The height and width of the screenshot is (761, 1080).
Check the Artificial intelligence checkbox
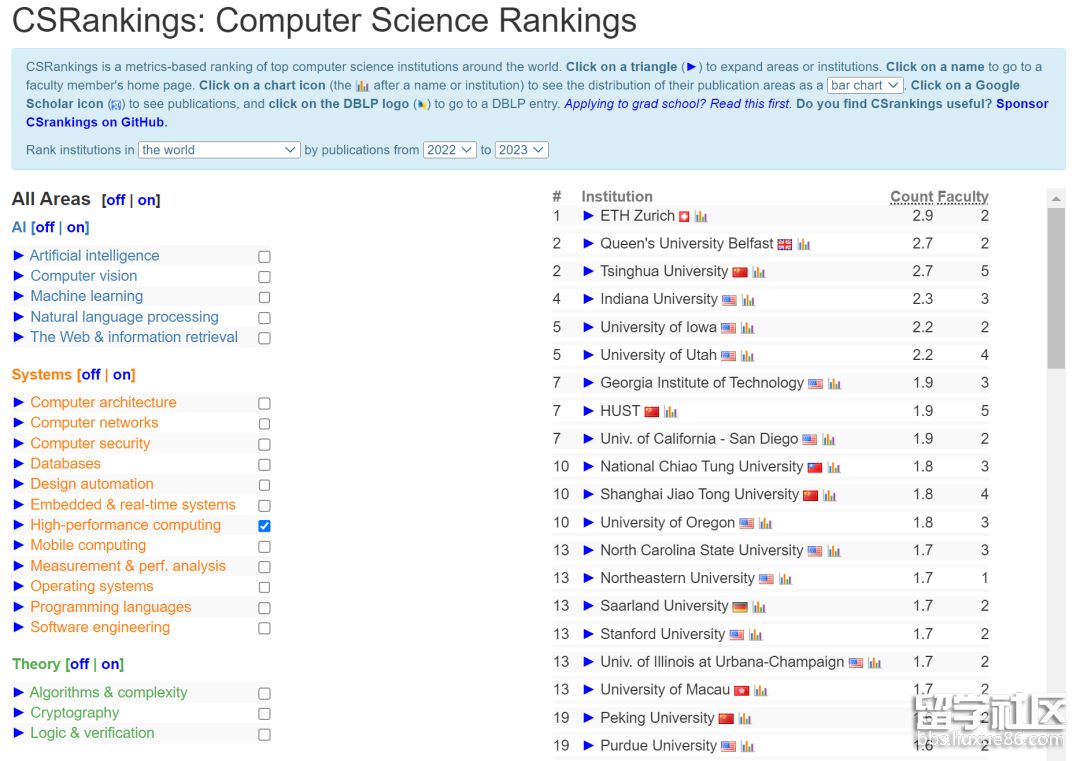pyautogui.click(x=264, y=257)
